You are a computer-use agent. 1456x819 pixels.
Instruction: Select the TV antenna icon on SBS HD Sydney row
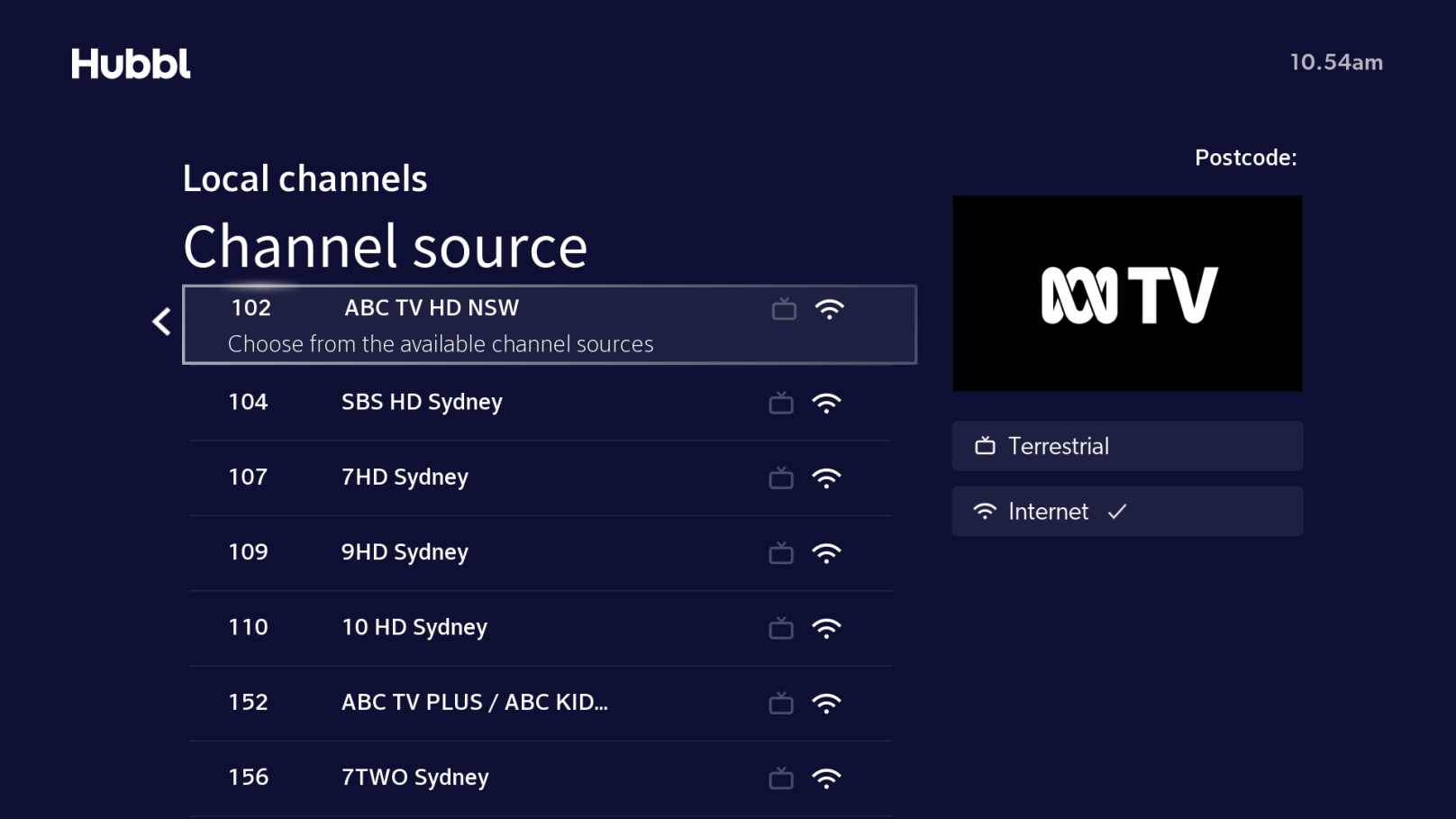coord(780,404)
